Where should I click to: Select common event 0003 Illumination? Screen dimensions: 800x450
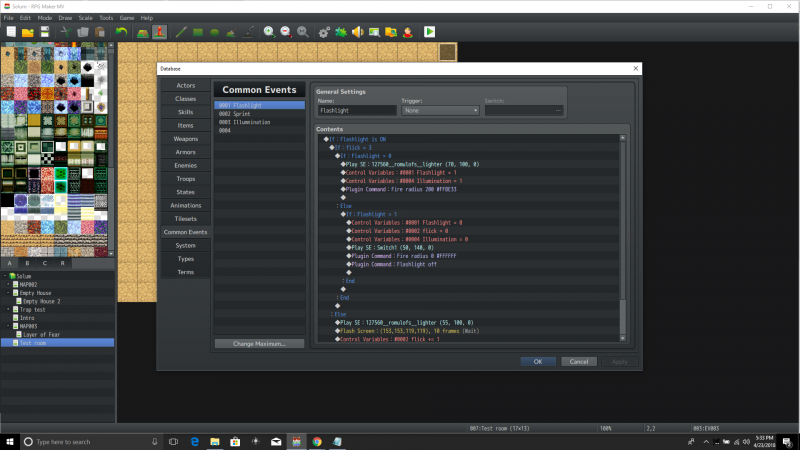click(x=259, y=122)
